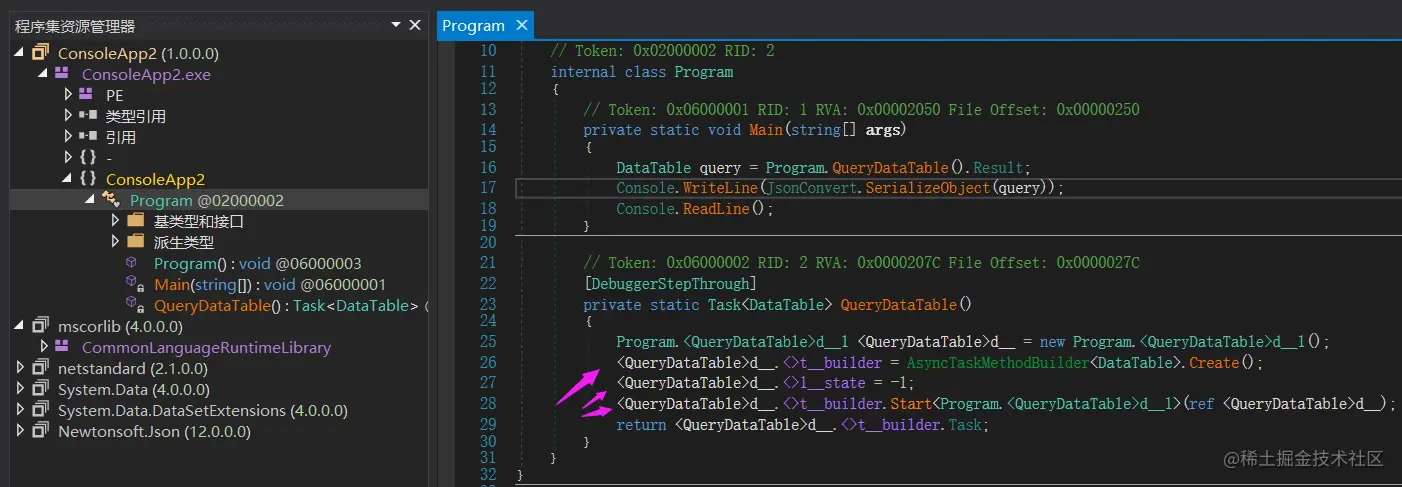The height and width of the screenshot is (487, 1402).
Task: Close the 程序集资源管理器 panel
Action: [416, 24]
